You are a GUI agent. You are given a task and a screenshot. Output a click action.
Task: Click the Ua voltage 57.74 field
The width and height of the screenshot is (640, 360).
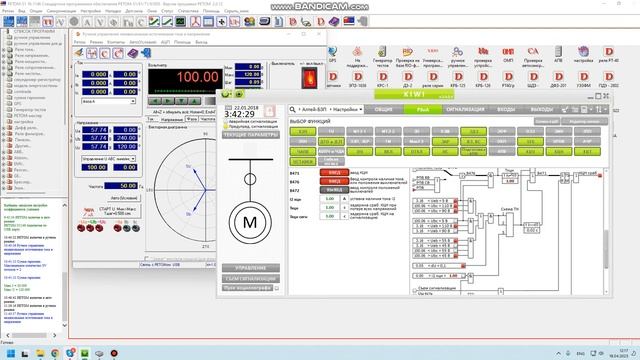[95, 130]
